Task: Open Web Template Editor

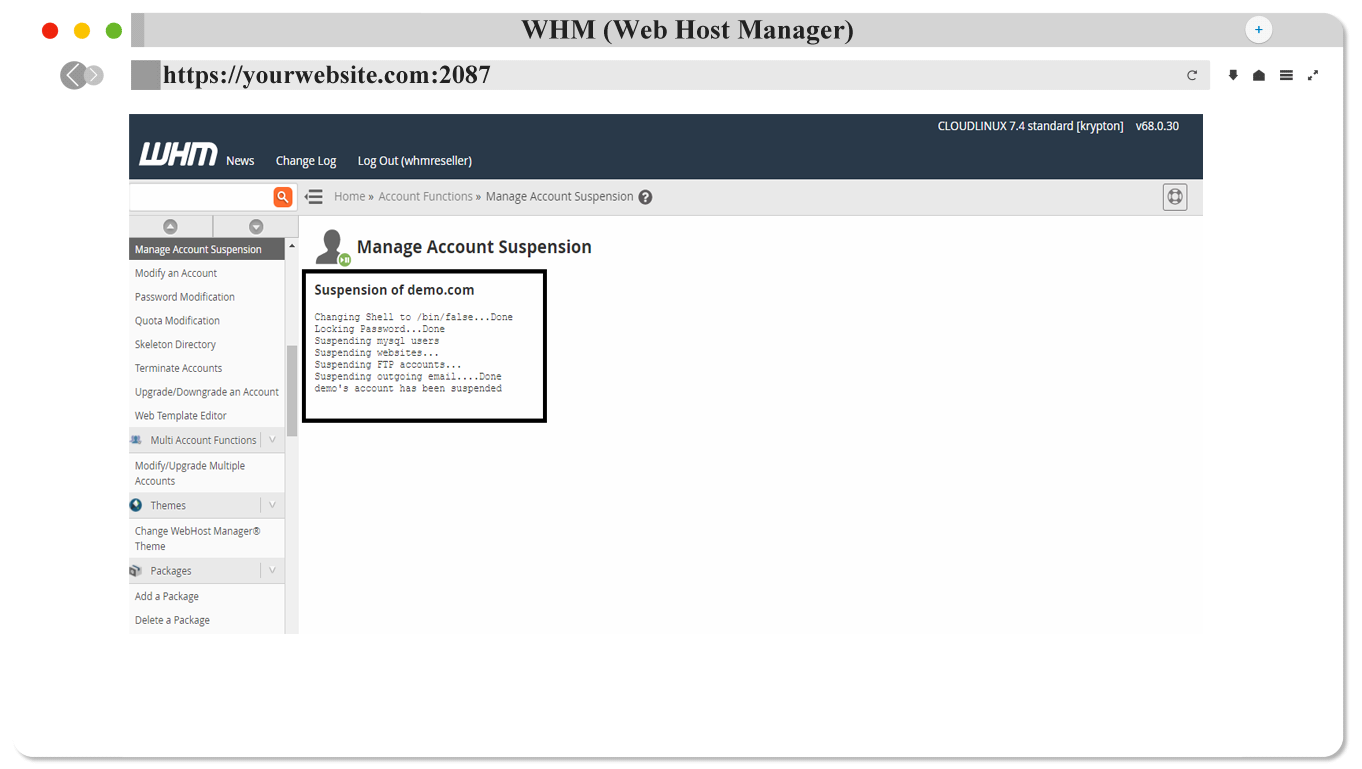Action: 181,416
